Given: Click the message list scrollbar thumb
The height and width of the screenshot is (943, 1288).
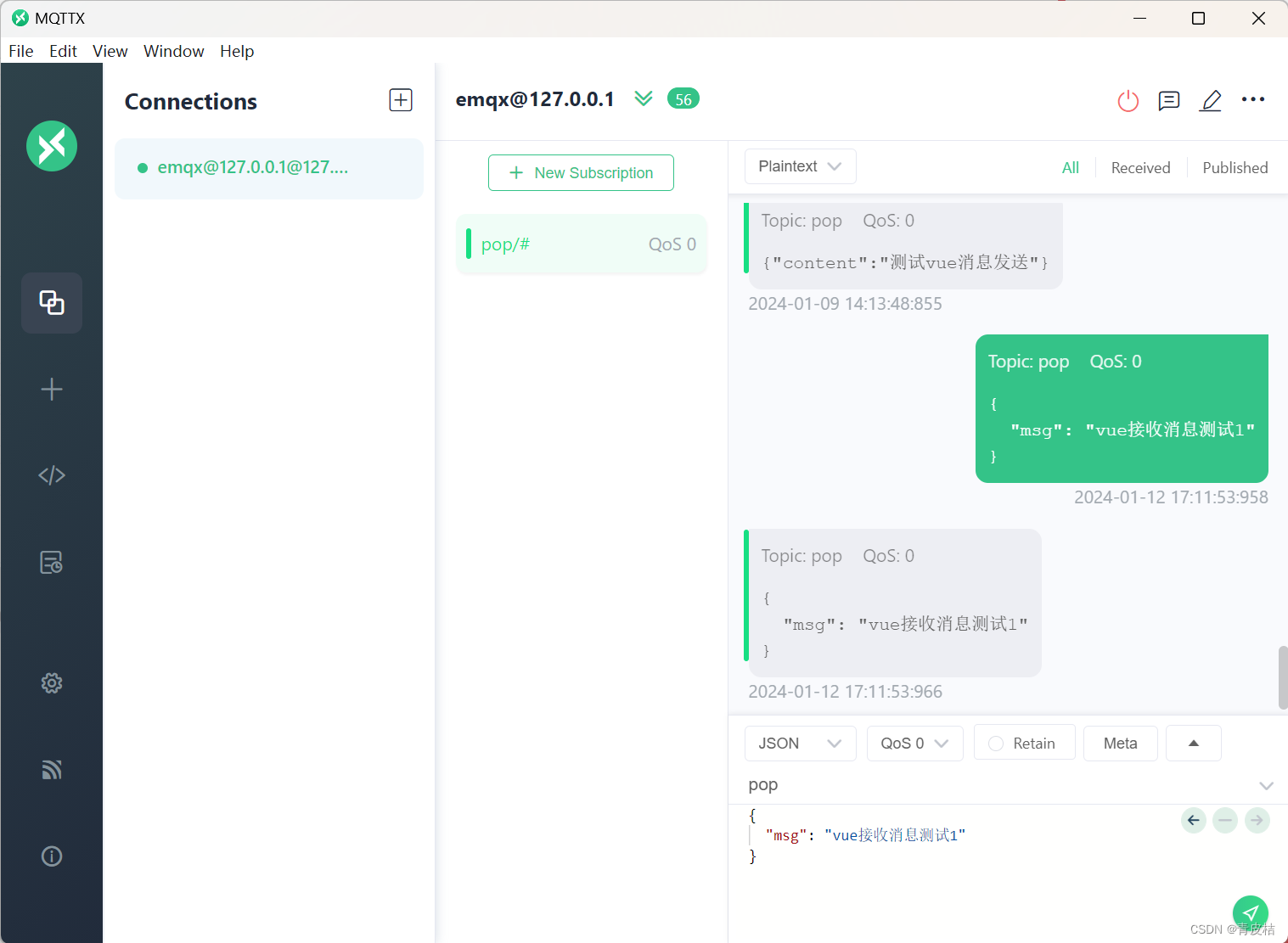Looking at the screenshot, I should point(1283,677).
